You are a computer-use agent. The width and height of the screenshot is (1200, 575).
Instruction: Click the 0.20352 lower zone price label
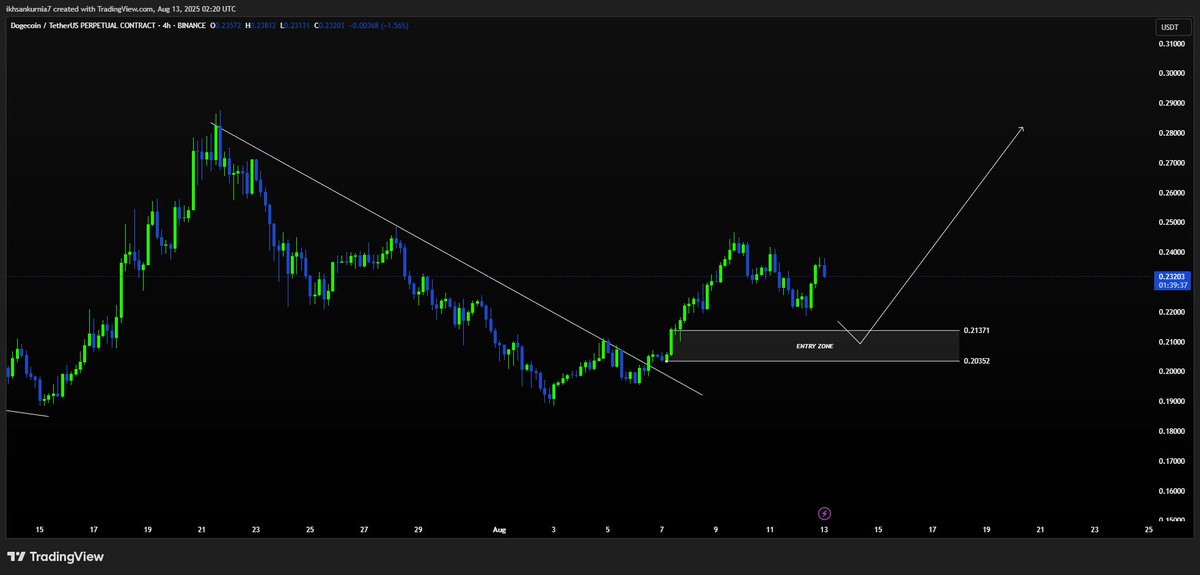[977, 360]
